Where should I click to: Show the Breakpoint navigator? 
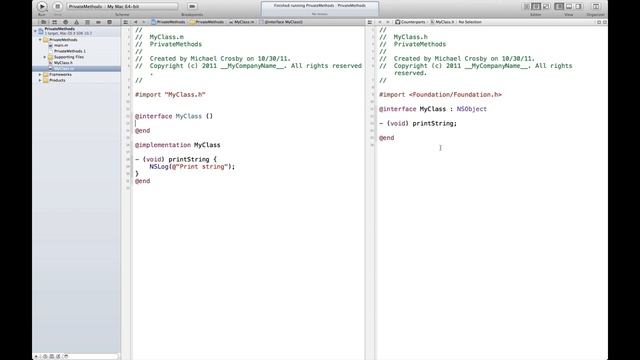pyautogui.click(x=98, y=22)
